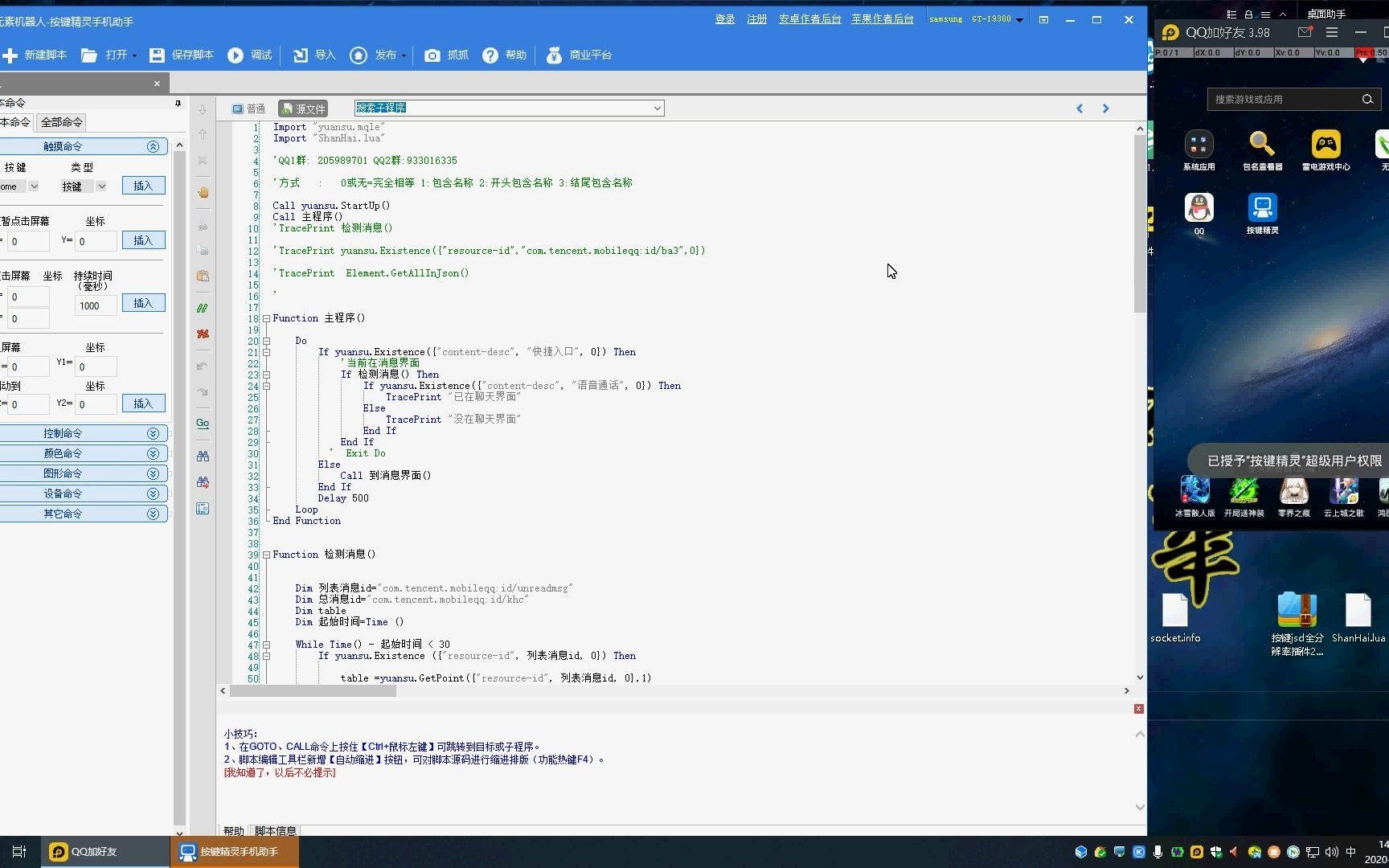Select the 全部命令 tab
This screenshot has height=868, width=1389.
tap(62, 122)
